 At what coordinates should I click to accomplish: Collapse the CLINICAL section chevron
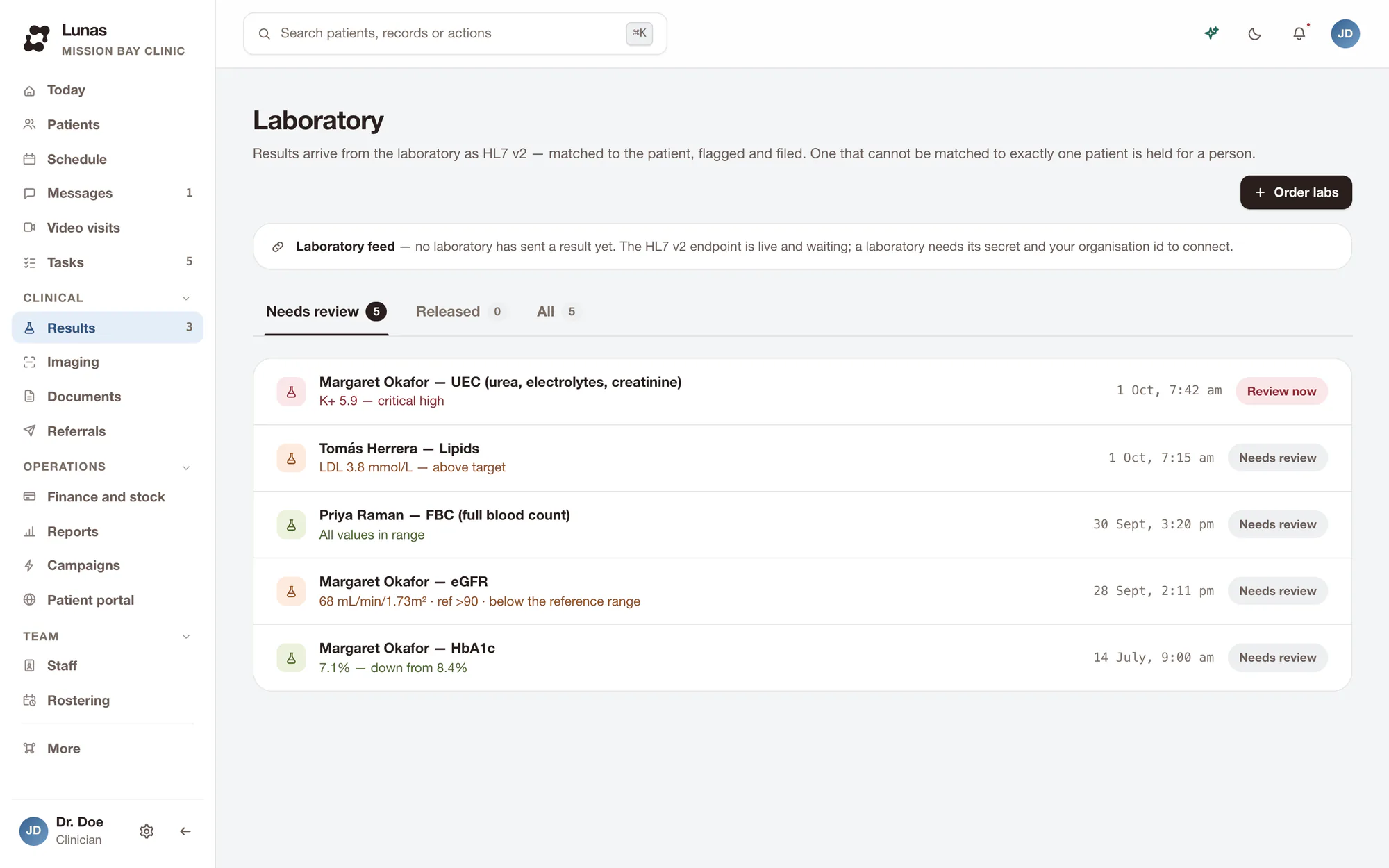click(186, 298)
